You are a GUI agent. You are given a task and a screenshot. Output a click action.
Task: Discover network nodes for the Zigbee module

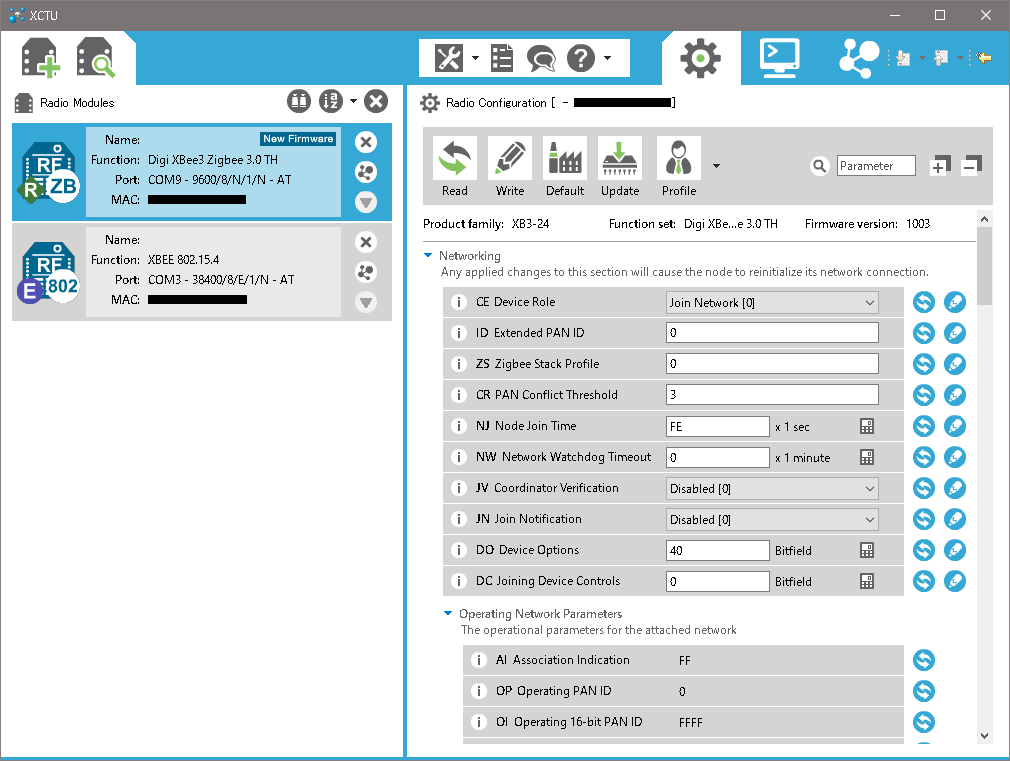[x=366, y=172]
